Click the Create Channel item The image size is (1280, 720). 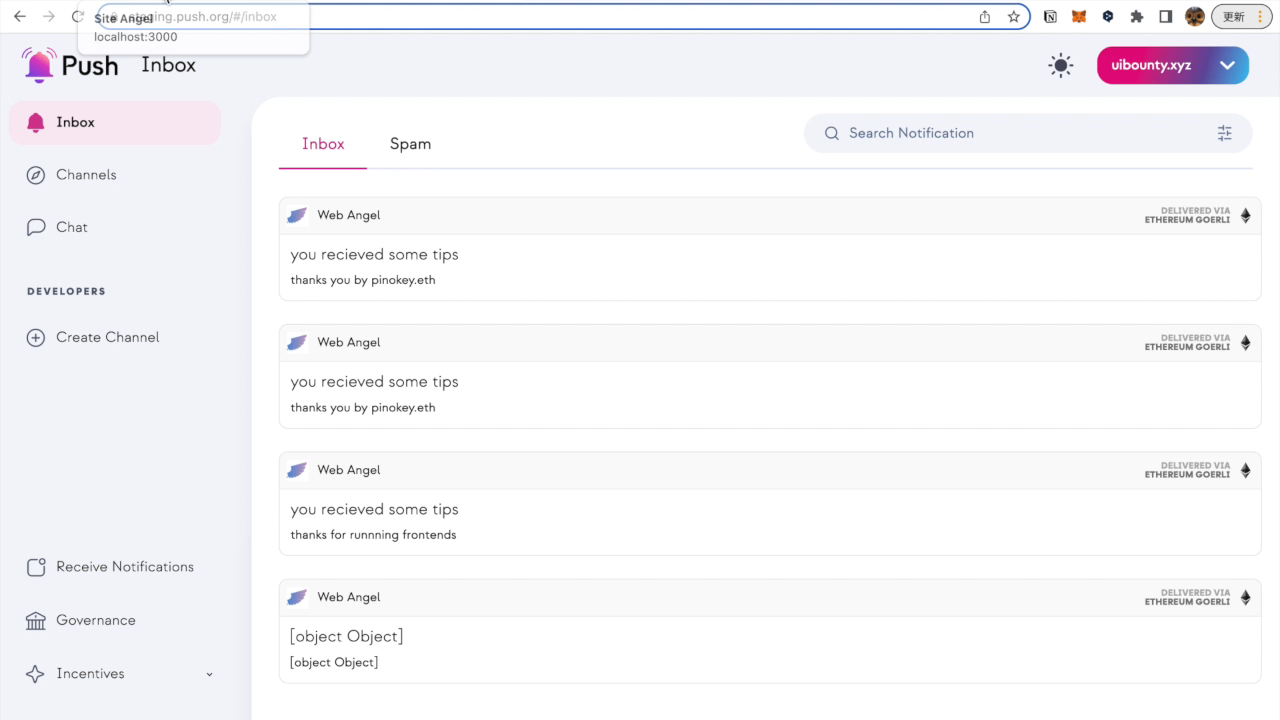pos(115,337)
